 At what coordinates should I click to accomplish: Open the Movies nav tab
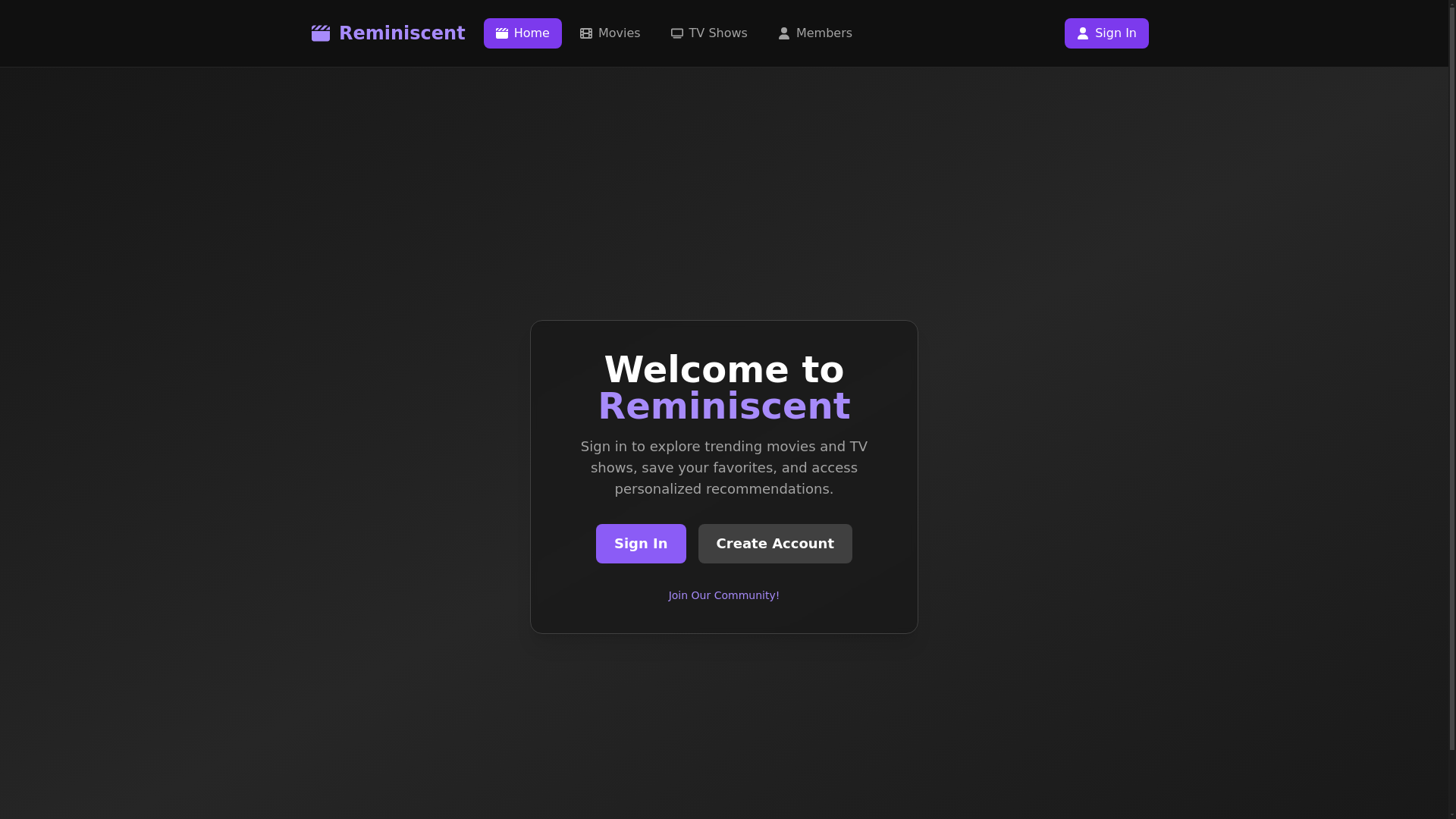(x=610, y=33)
